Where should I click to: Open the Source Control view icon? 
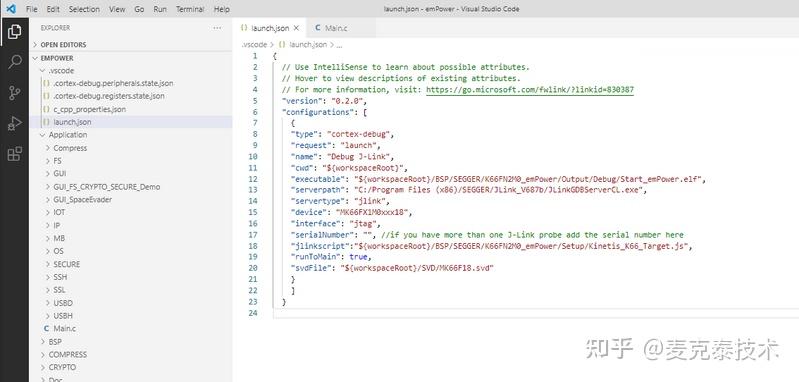(14, 93)
